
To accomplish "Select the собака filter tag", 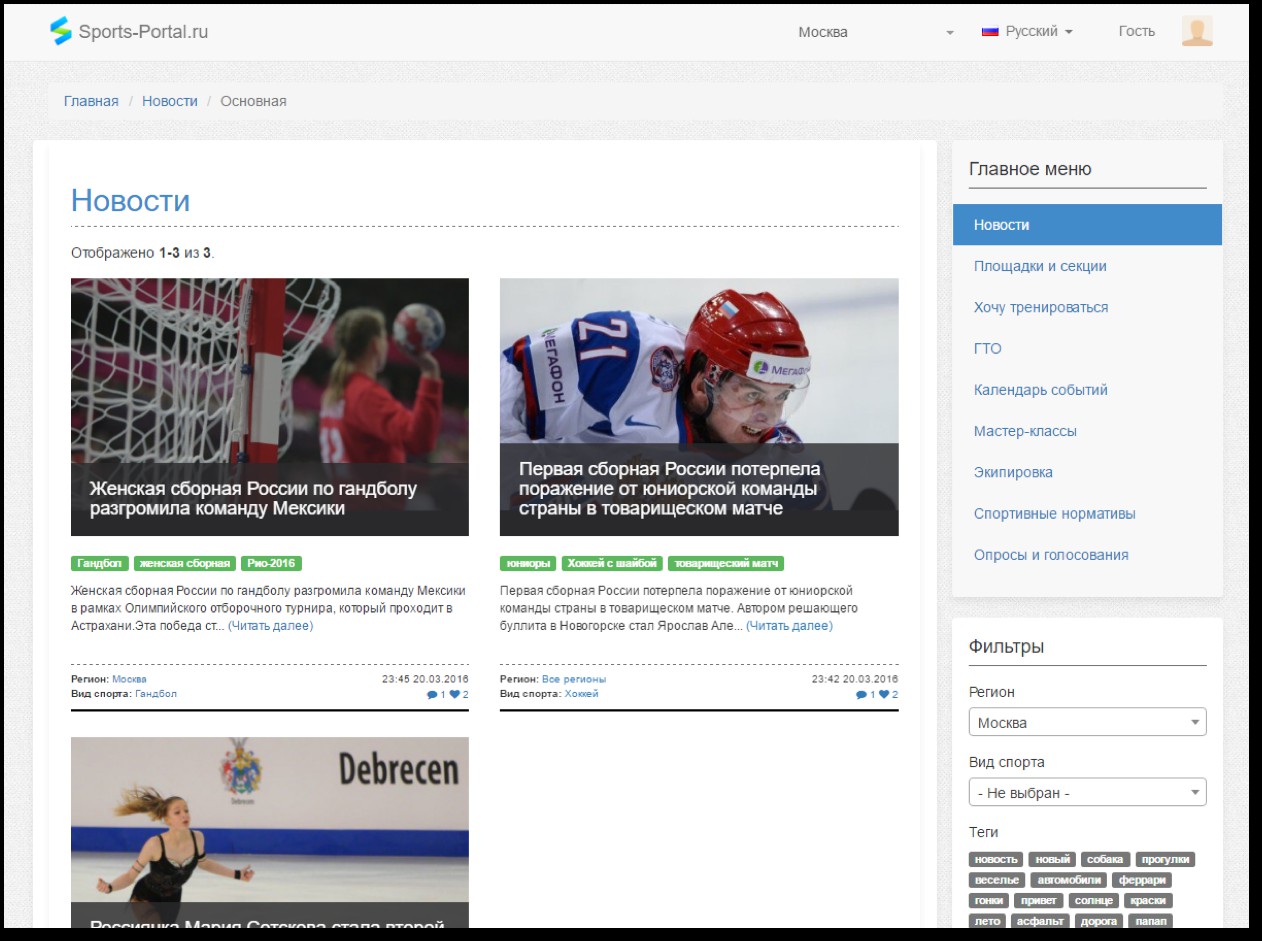I will point(1106,860).
